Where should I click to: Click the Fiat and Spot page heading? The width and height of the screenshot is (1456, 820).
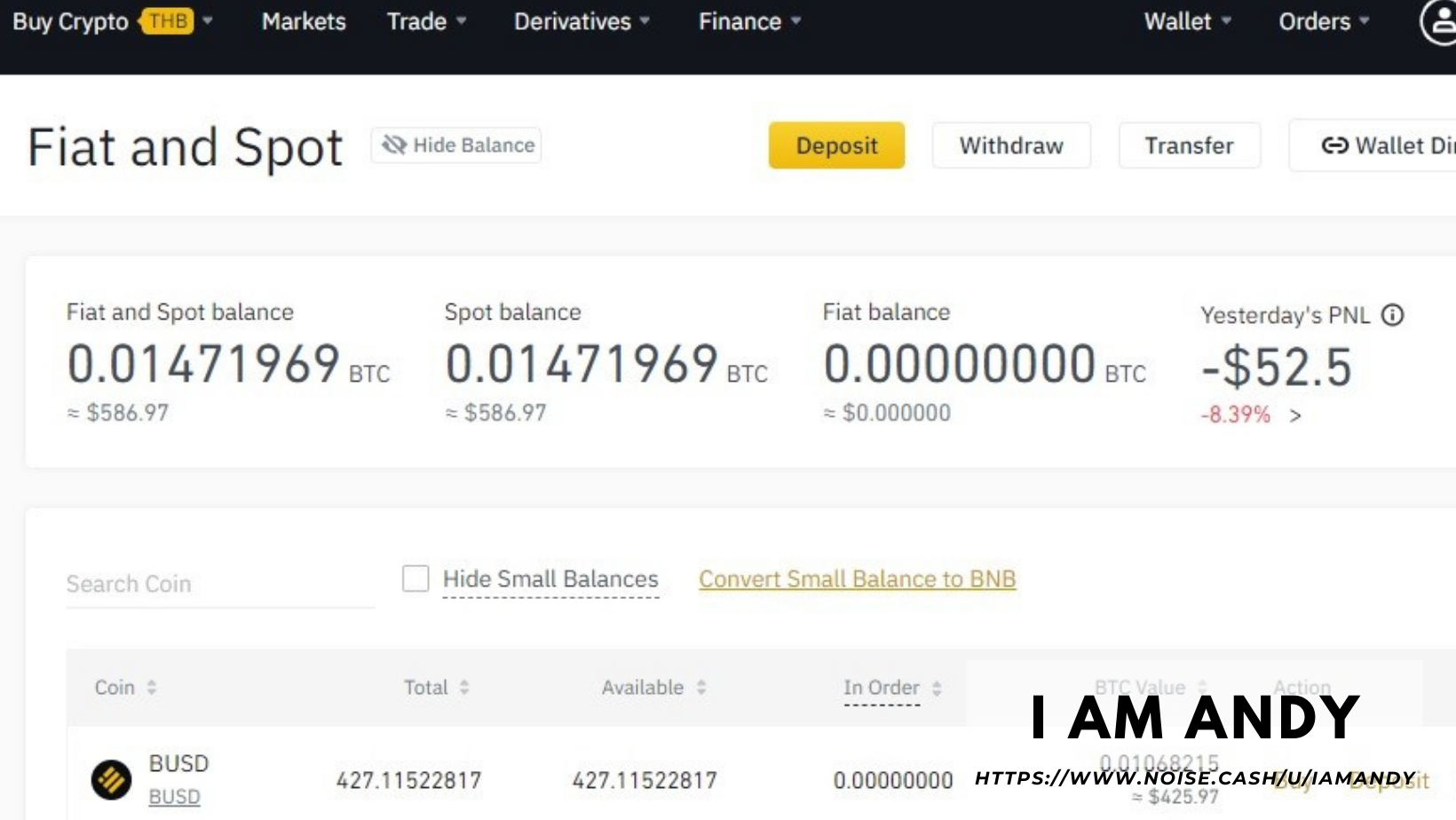coord(185,146)
